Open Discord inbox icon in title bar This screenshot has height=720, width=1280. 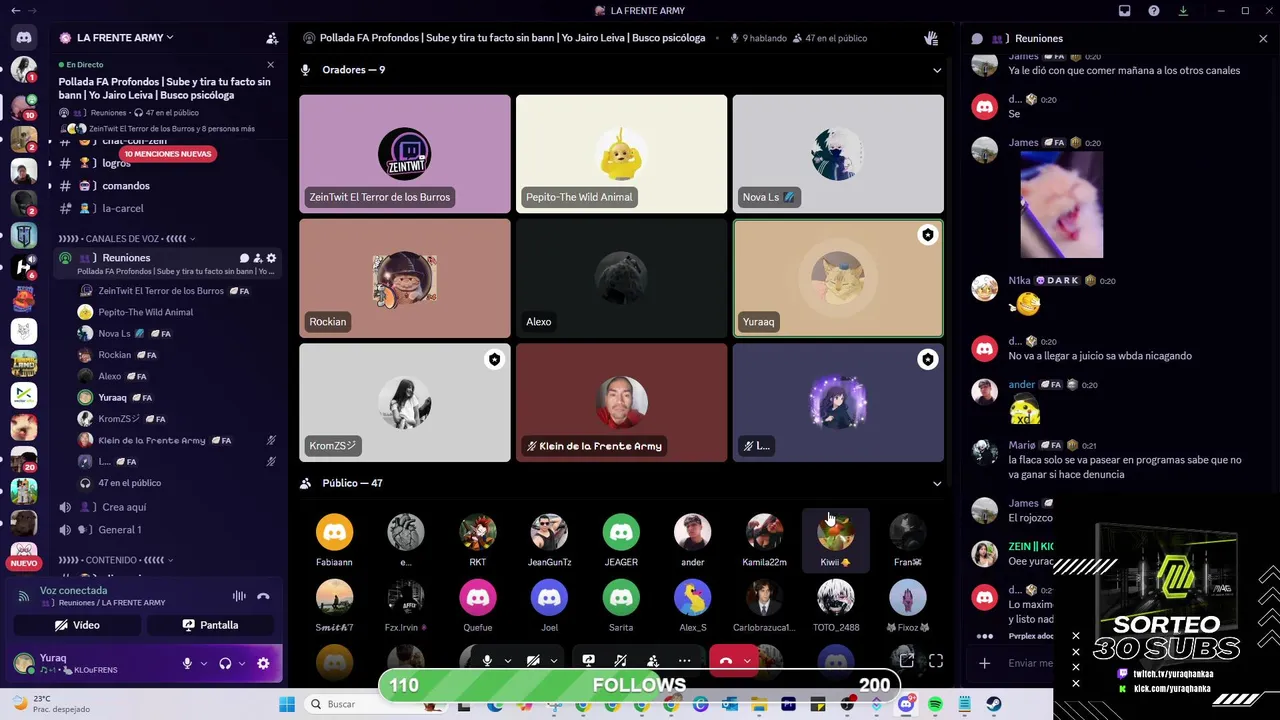pyautogui.click(x=1125, y=11)
